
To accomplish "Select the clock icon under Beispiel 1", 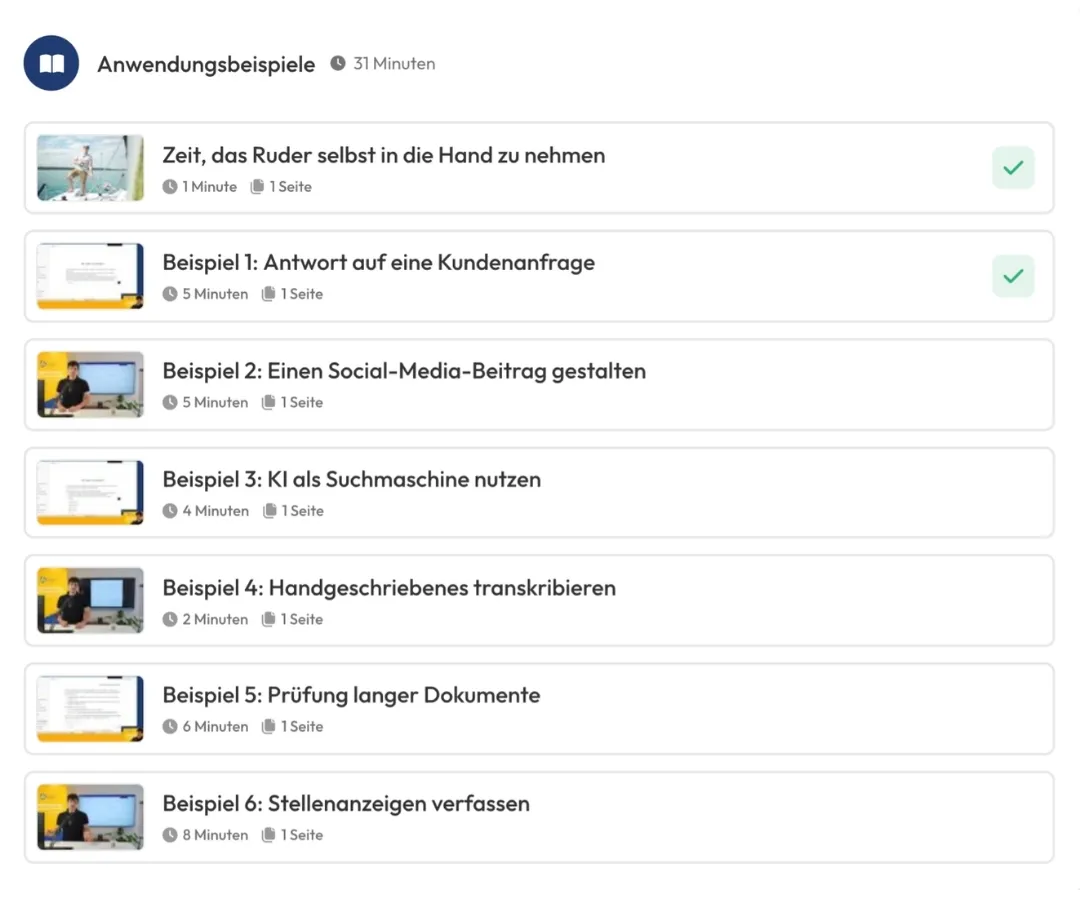I will pyautogui.click(x=170, y=294).
